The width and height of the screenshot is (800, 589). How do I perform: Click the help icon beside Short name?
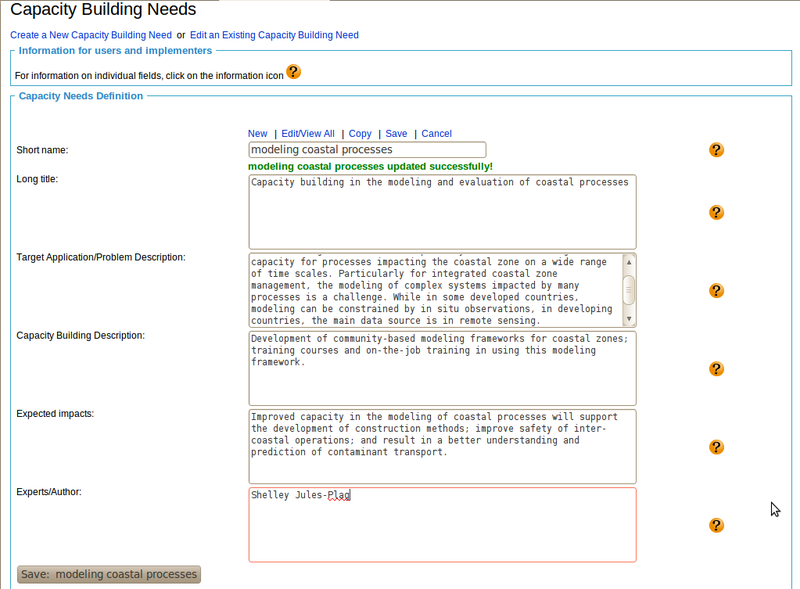[x=716, y=150]
